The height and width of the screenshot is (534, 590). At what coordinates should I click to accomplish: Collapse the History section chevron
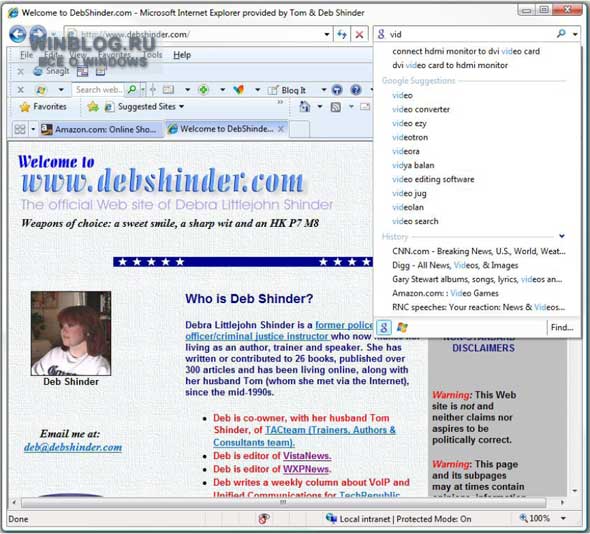(562, 236)
